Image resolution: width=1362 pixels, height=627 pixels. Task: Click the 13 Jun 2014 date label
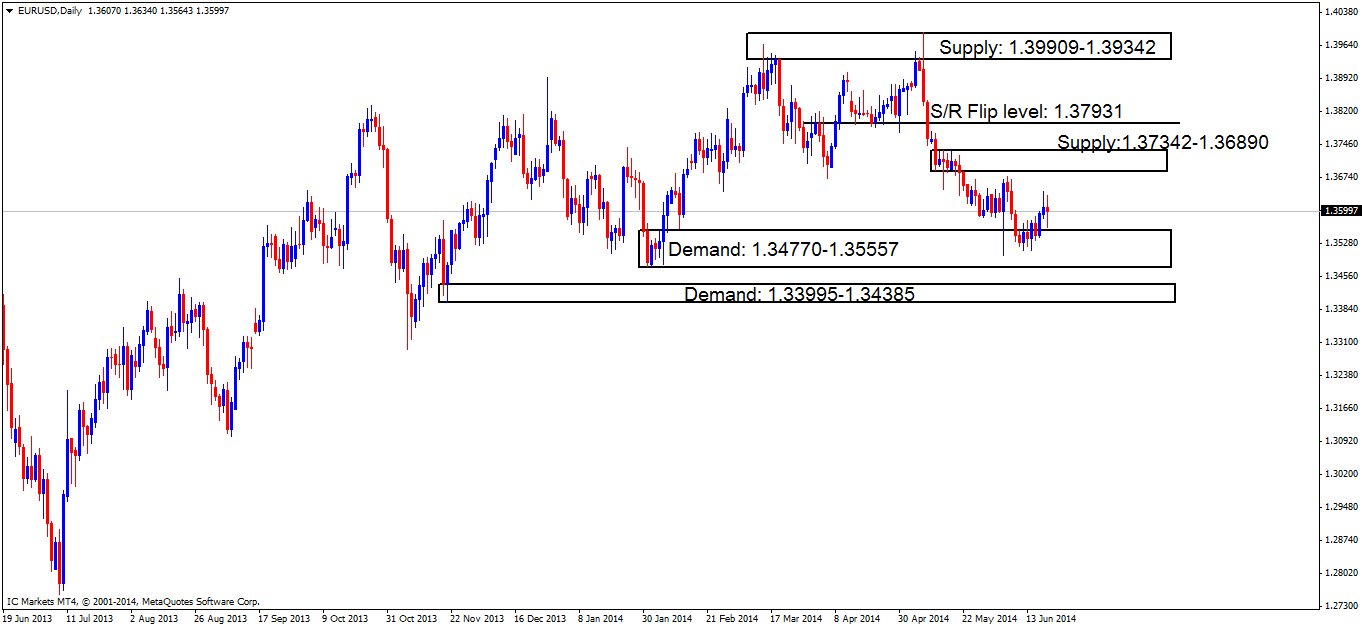click(1049, 619)
